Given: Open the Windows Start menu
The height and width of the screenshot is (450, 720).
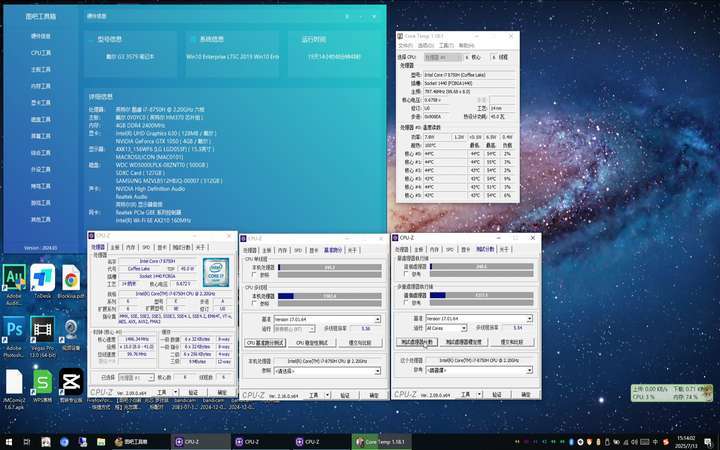Looking at the screenshot, I should 8,442.
